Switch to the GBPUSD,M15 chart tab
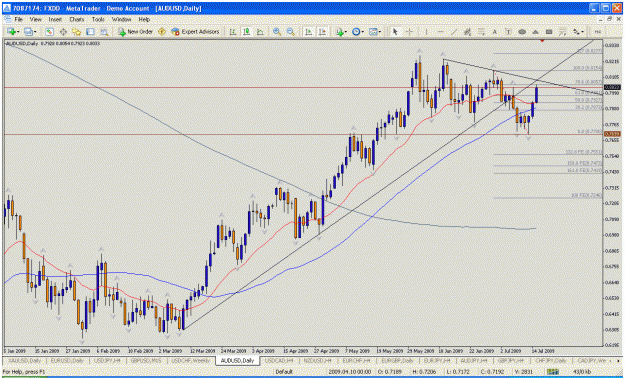 coord(146,360)
